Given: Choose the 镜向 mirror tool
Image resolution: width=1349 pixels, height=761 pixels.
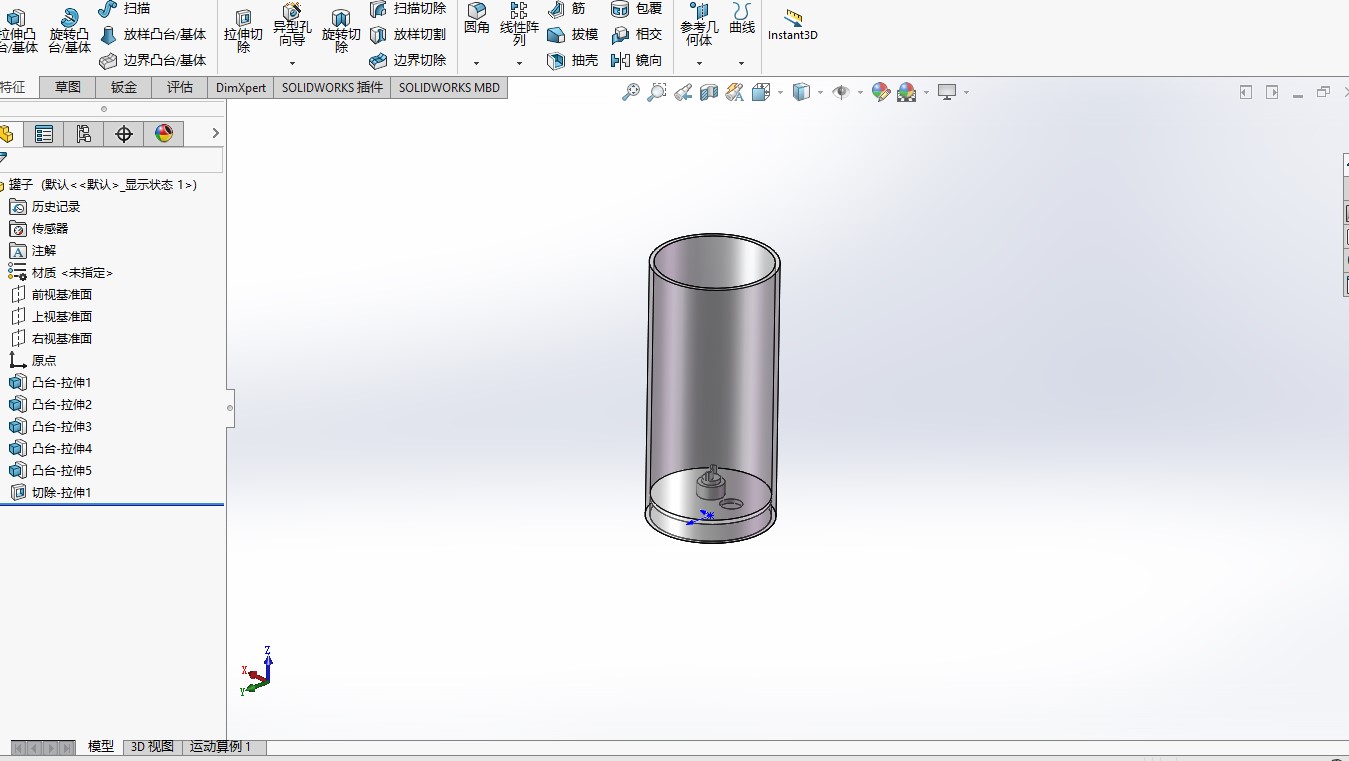Looking at the screenshot, I should [x=637, y=60].
